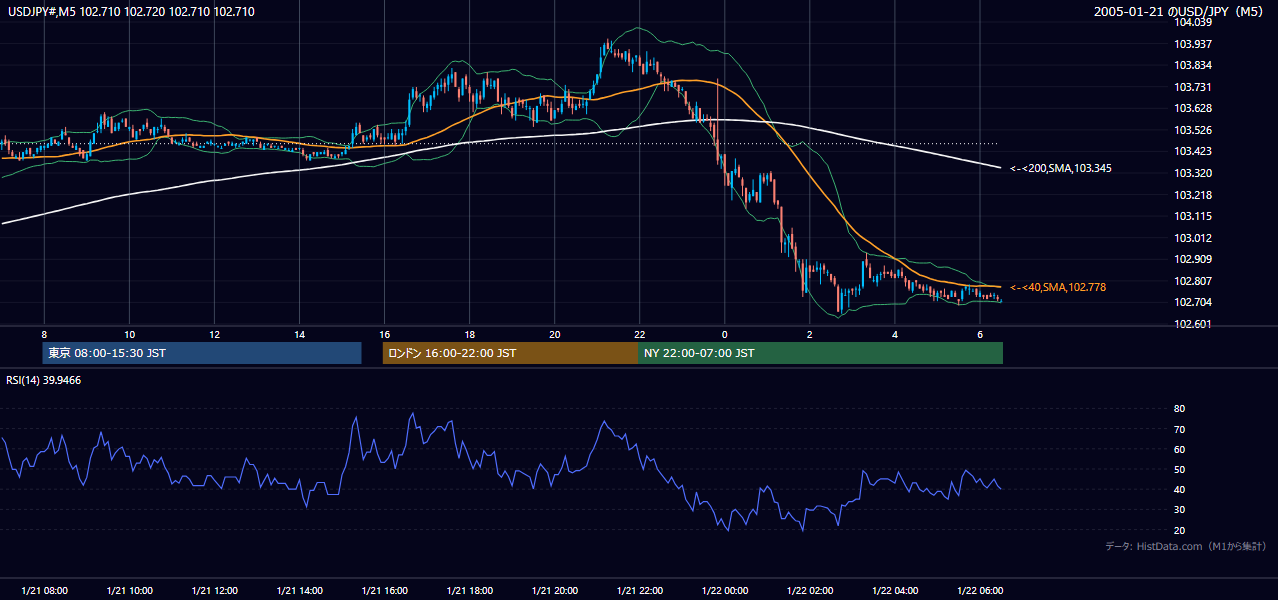Click the 1/21 12:00 time label
Screen dimensions: 1278x600
click(x=214, y=590)
